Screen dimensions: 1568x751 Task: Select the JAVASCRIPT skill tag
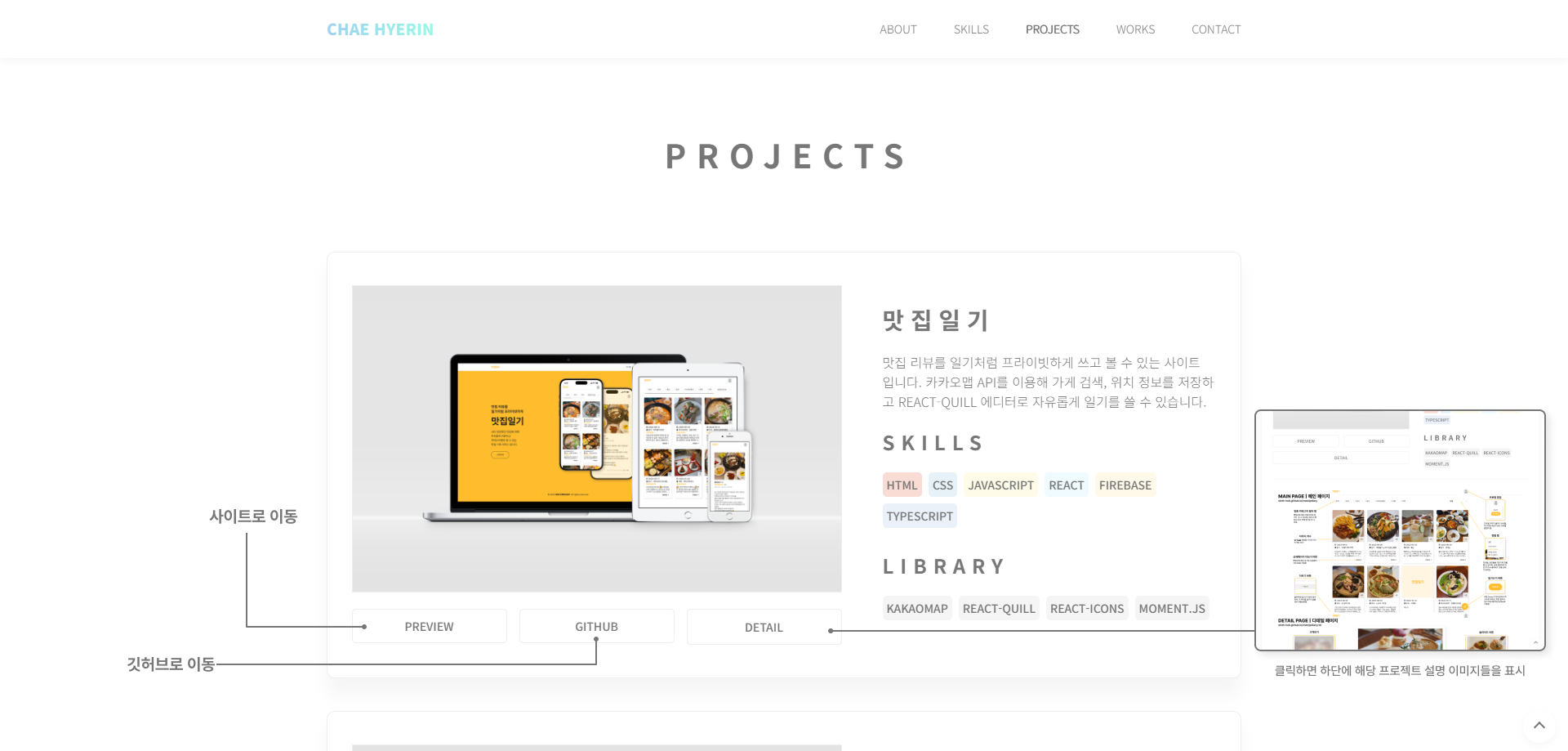coord(1000,485)
